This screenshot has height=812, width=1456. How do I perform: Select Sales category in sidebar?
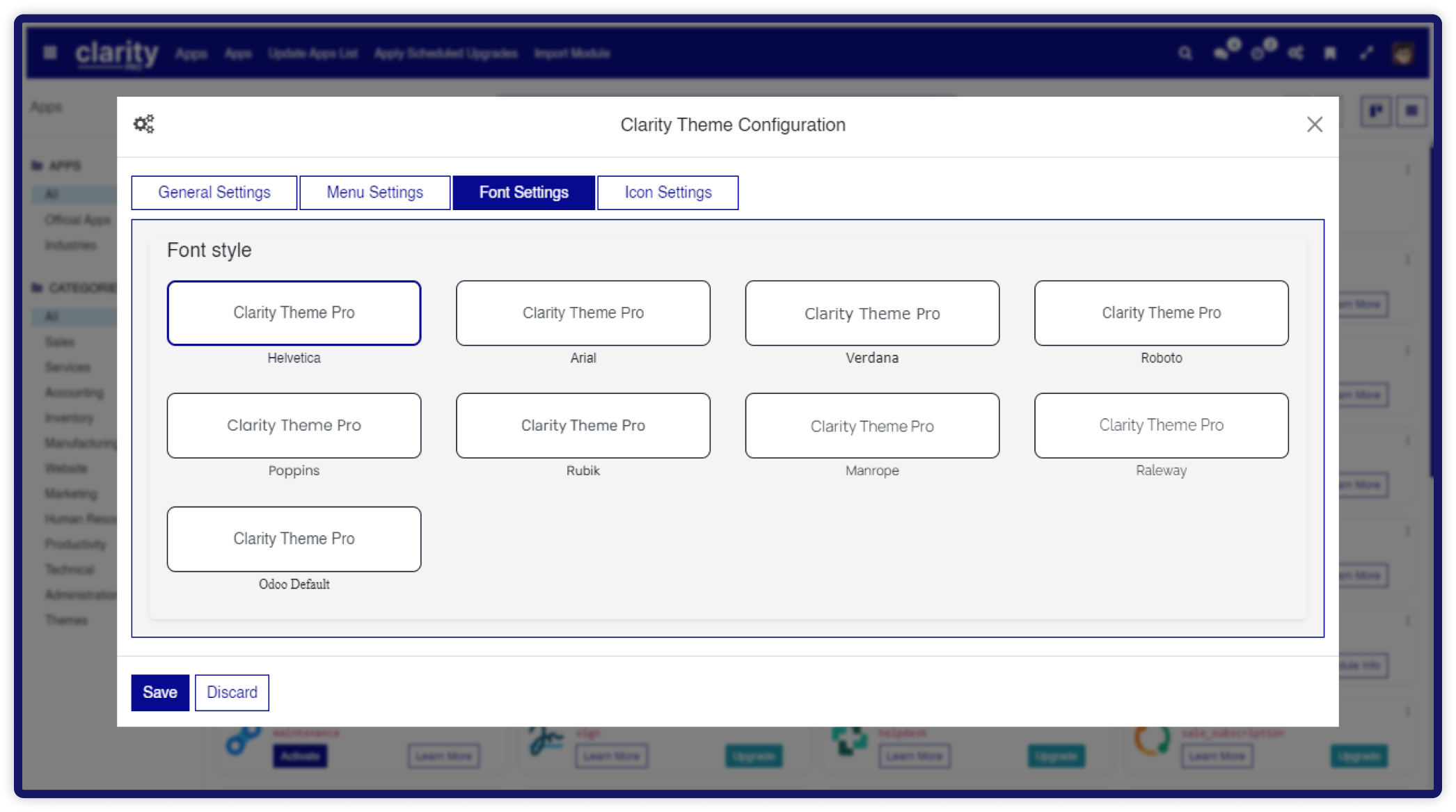60,342
